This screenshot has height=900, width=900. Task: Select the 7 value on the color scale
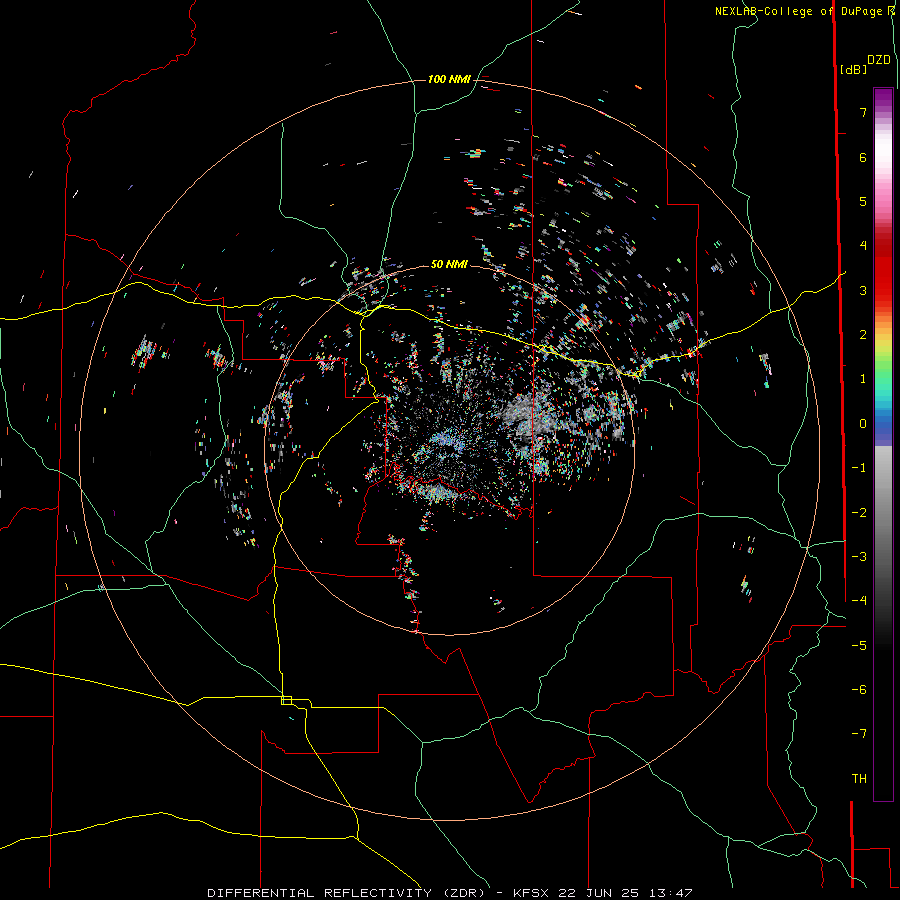tap(863, 112)
